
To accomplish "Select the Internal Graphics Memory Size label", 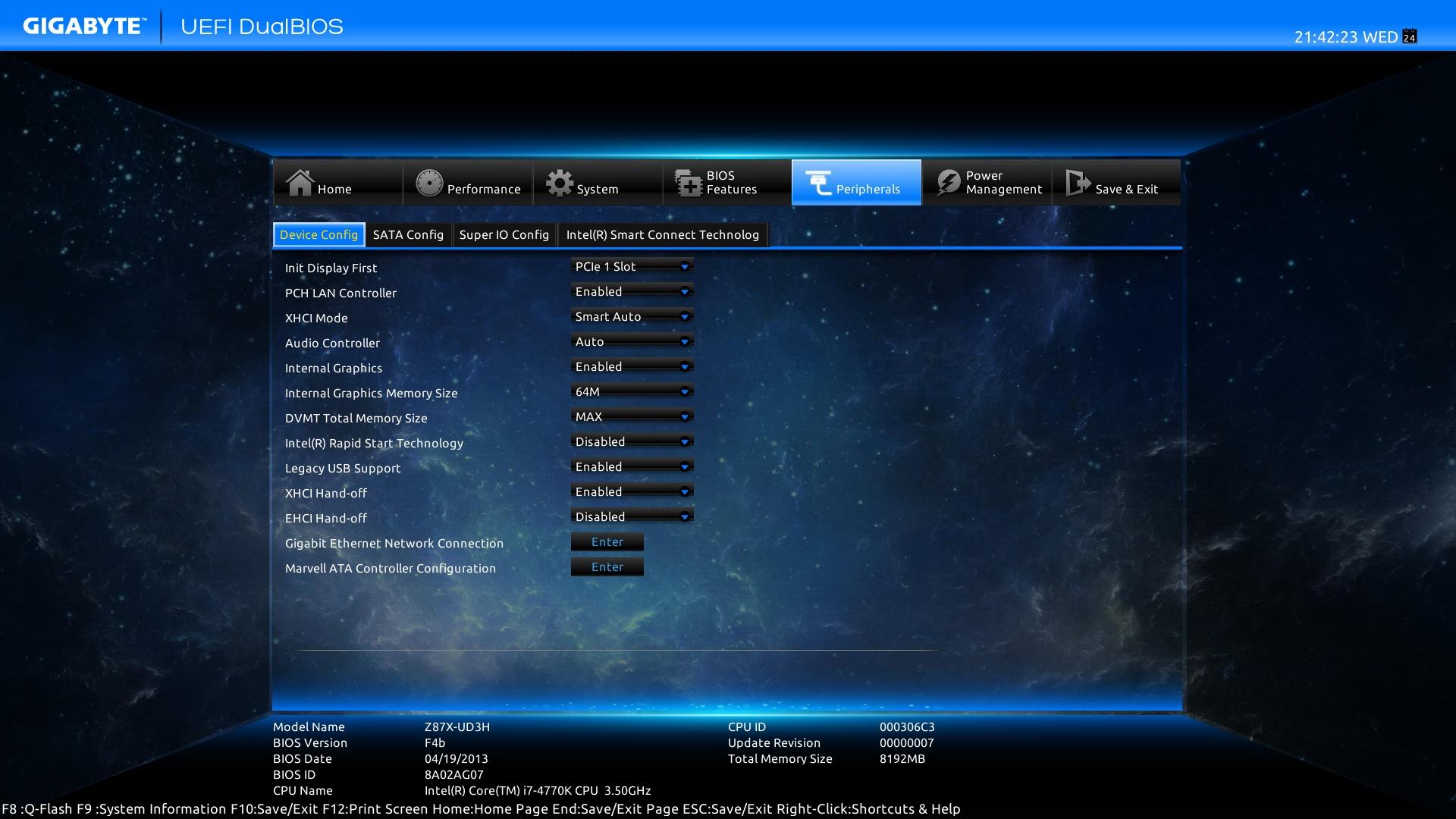I will pyautogui.click(x=371, y=393).
